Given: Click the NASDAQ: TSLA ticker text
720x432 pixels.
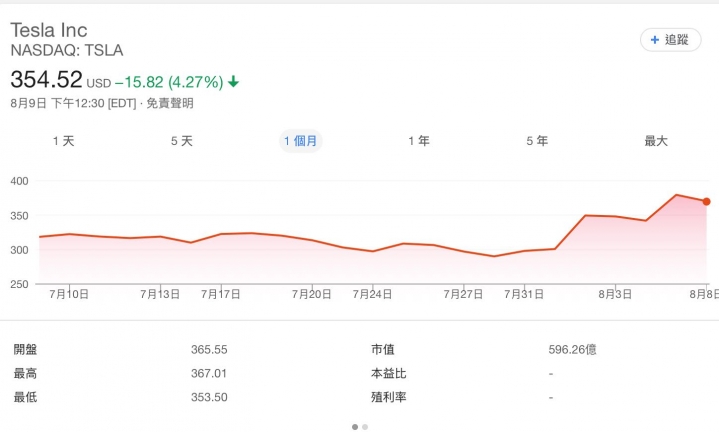Looking at the screenshot, I should (67, 50).
